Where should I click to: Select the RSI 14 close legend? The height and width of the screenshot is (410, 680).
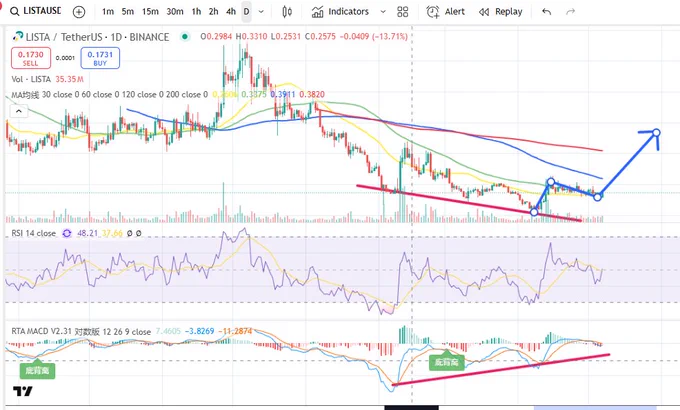[33, 233]
